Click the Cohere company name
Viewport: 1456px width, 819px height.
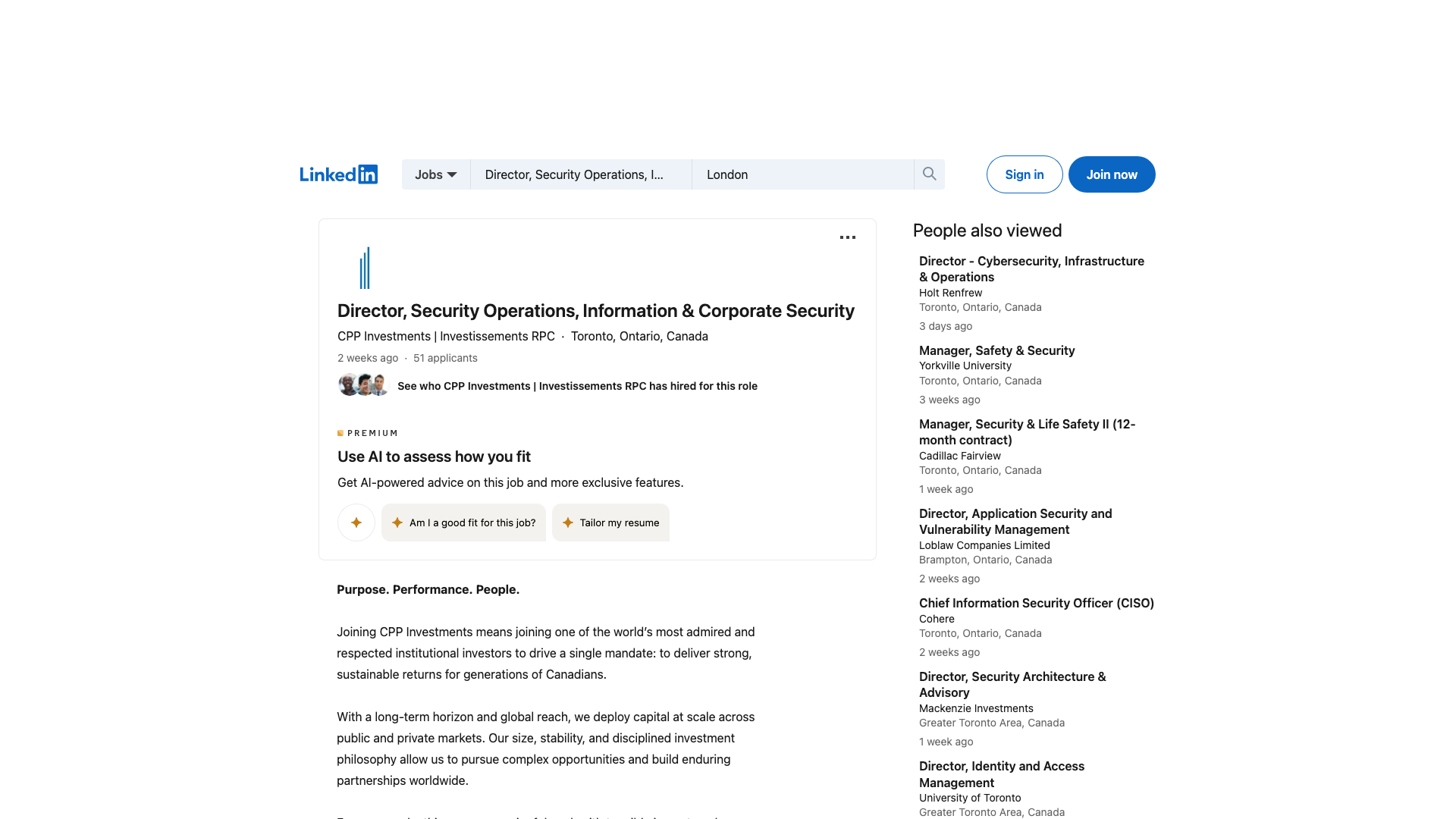937,619
